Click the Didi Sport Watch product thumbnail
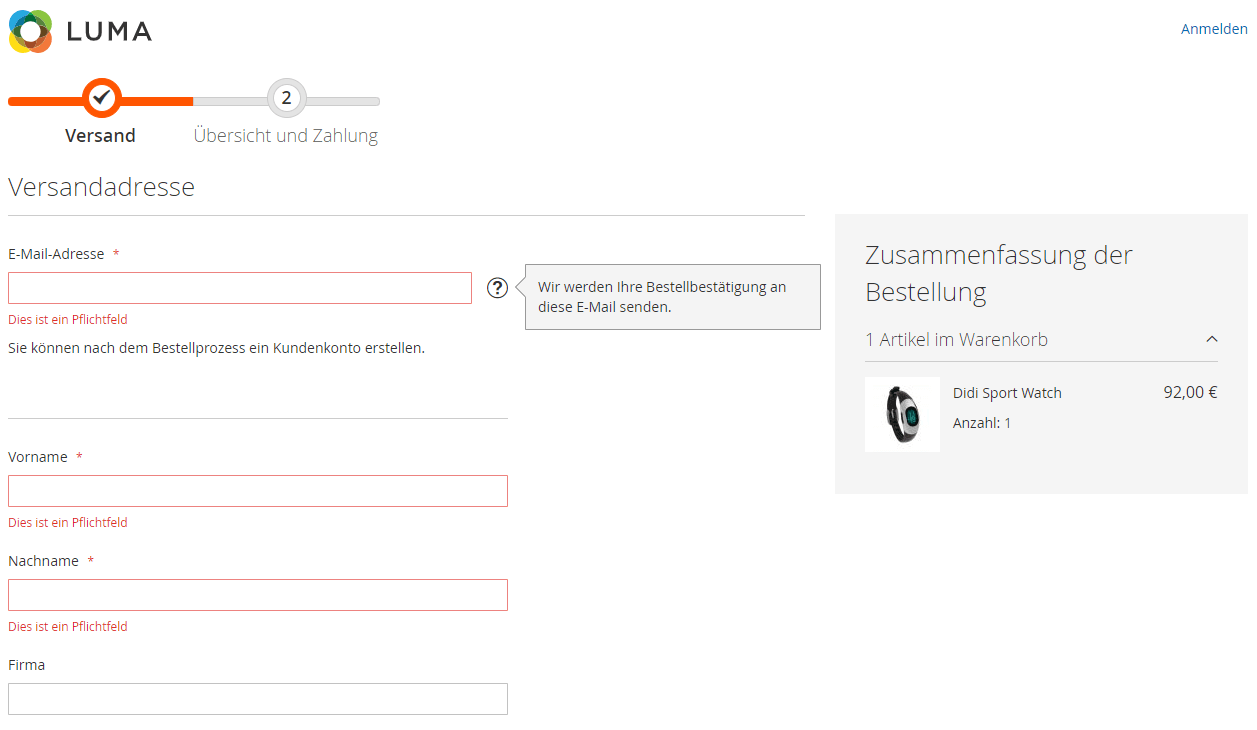 [902, 413]
